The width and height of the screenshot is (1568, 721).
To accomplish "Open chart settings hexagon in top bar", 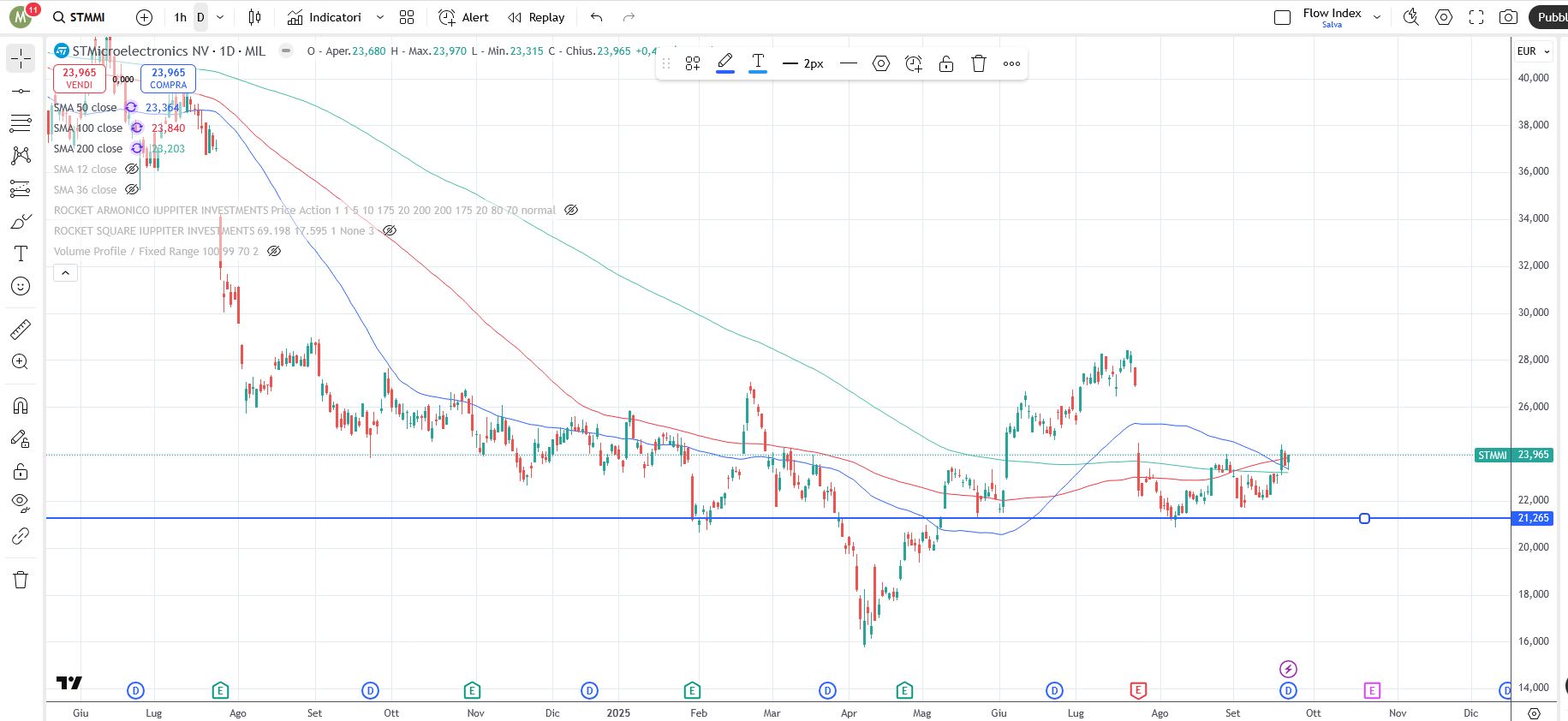I will coord(1444,17).
